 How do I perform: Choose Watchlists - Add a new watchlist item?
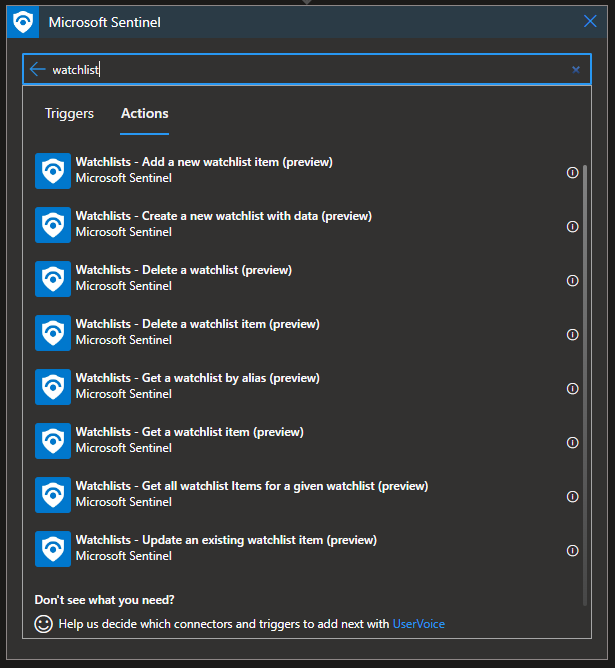click(204, 162)
